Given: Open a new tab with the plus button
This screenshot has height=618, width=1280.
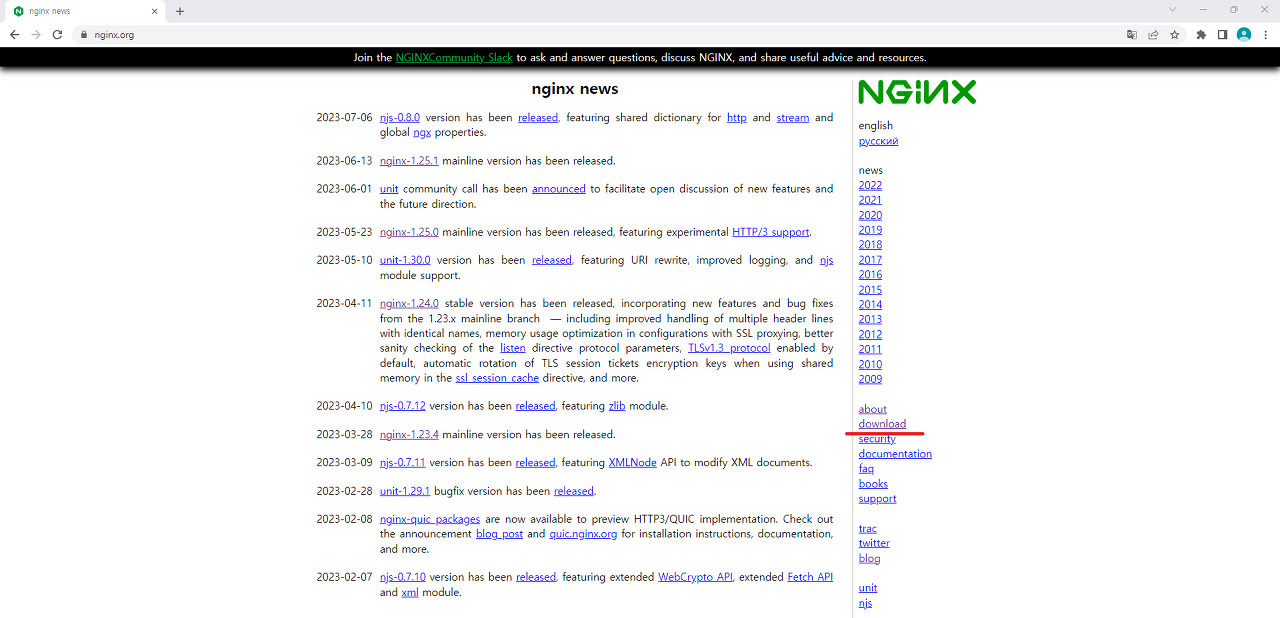Looking at the screenshot, I should tap(178, 11).
